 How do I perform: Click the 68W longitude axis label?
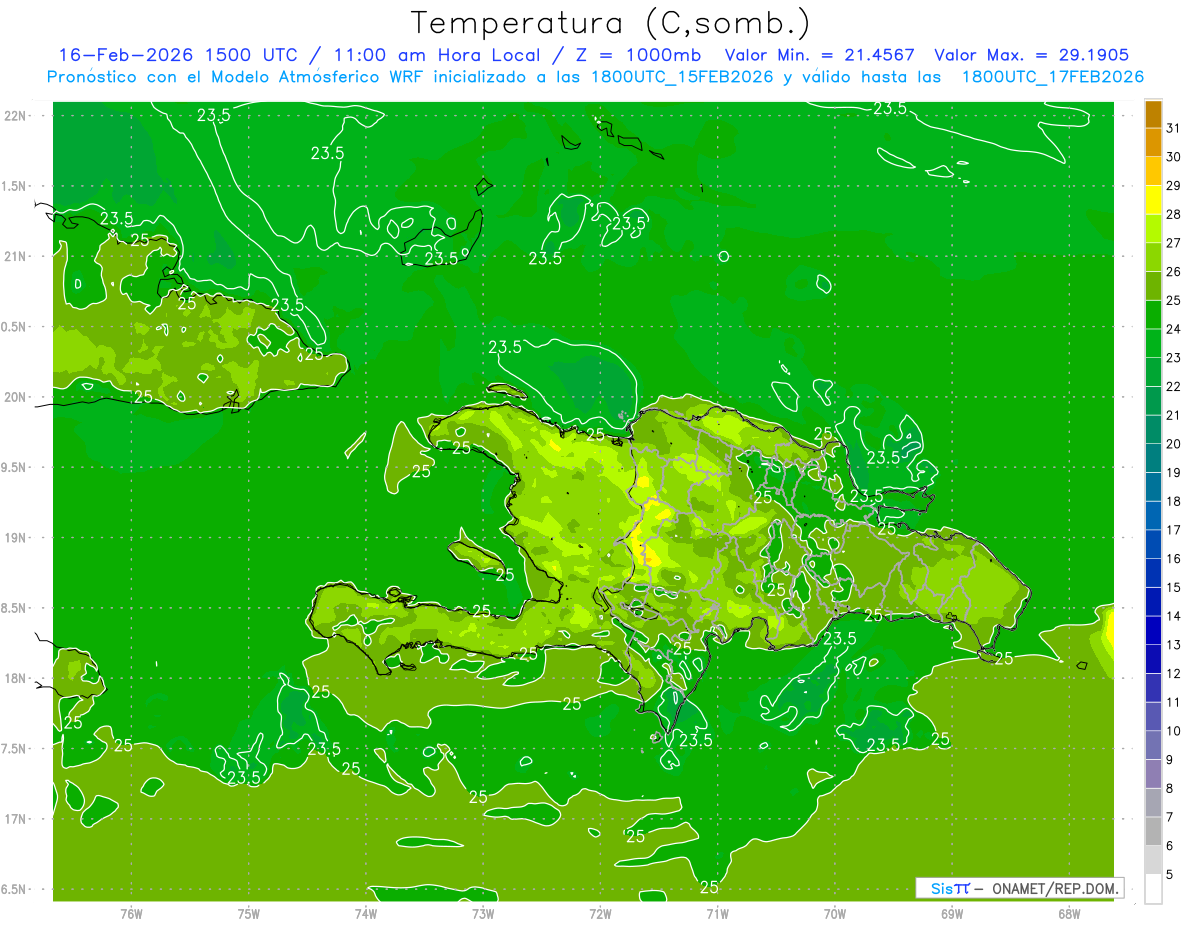coord(1068,913)
